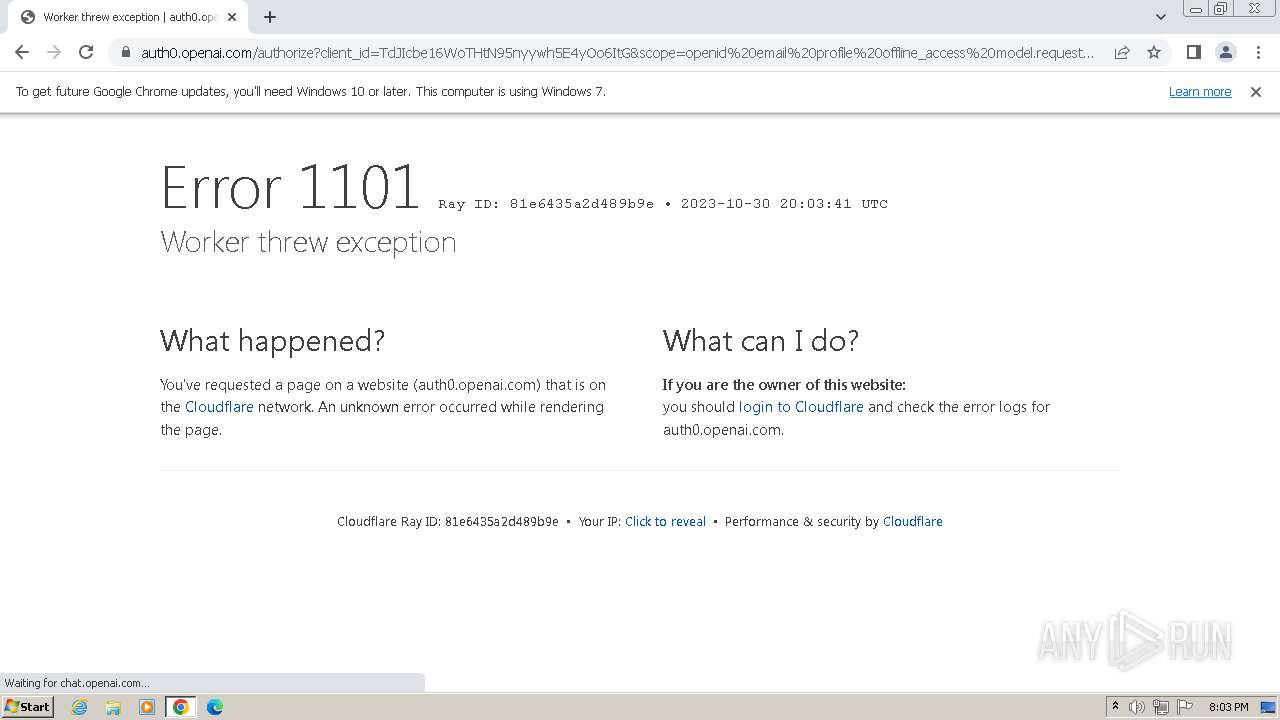Minimize the Chrome window
This screenshot has width=1280, height=720.
point(1196,8)
